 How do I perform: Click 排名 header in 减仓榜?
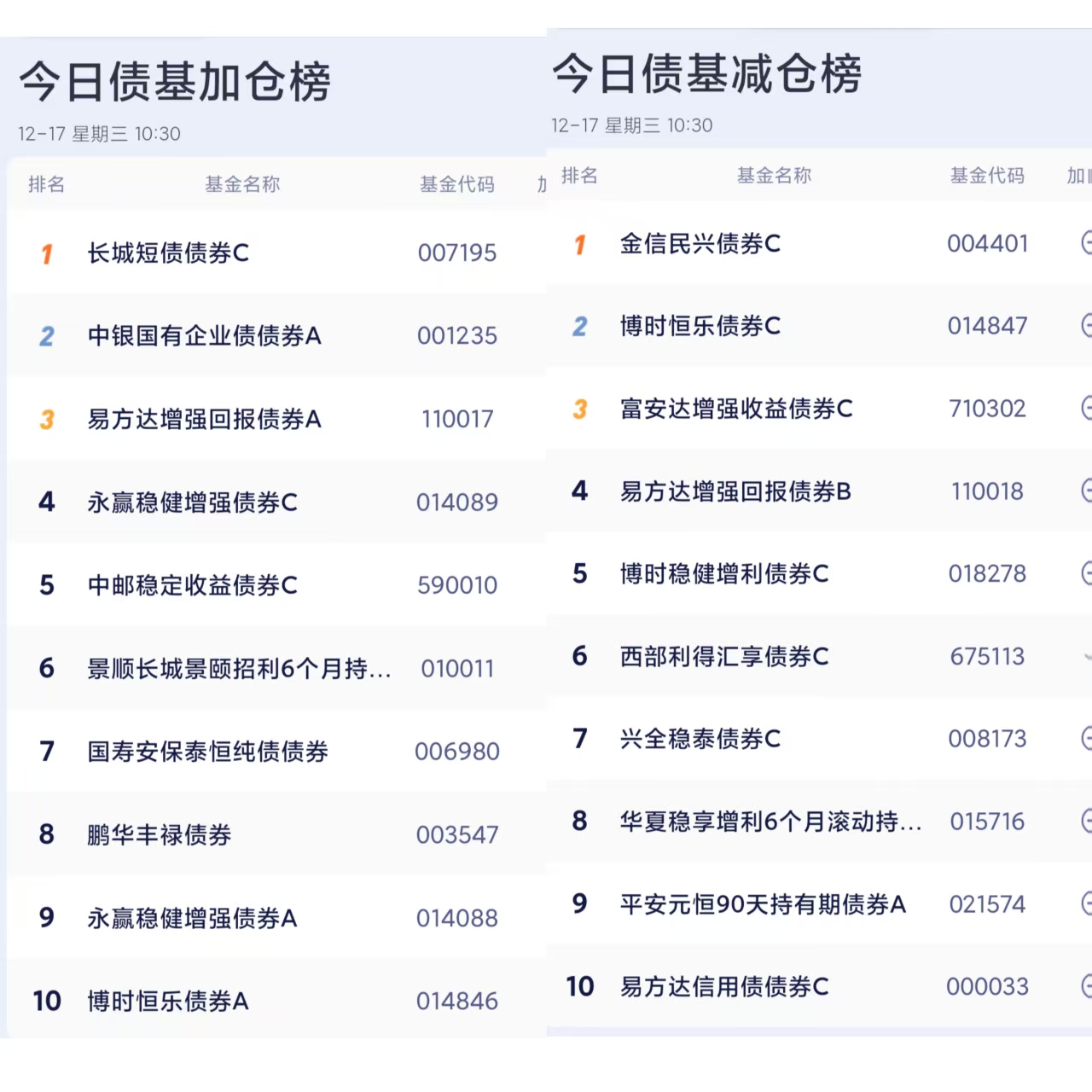(579, 176)
